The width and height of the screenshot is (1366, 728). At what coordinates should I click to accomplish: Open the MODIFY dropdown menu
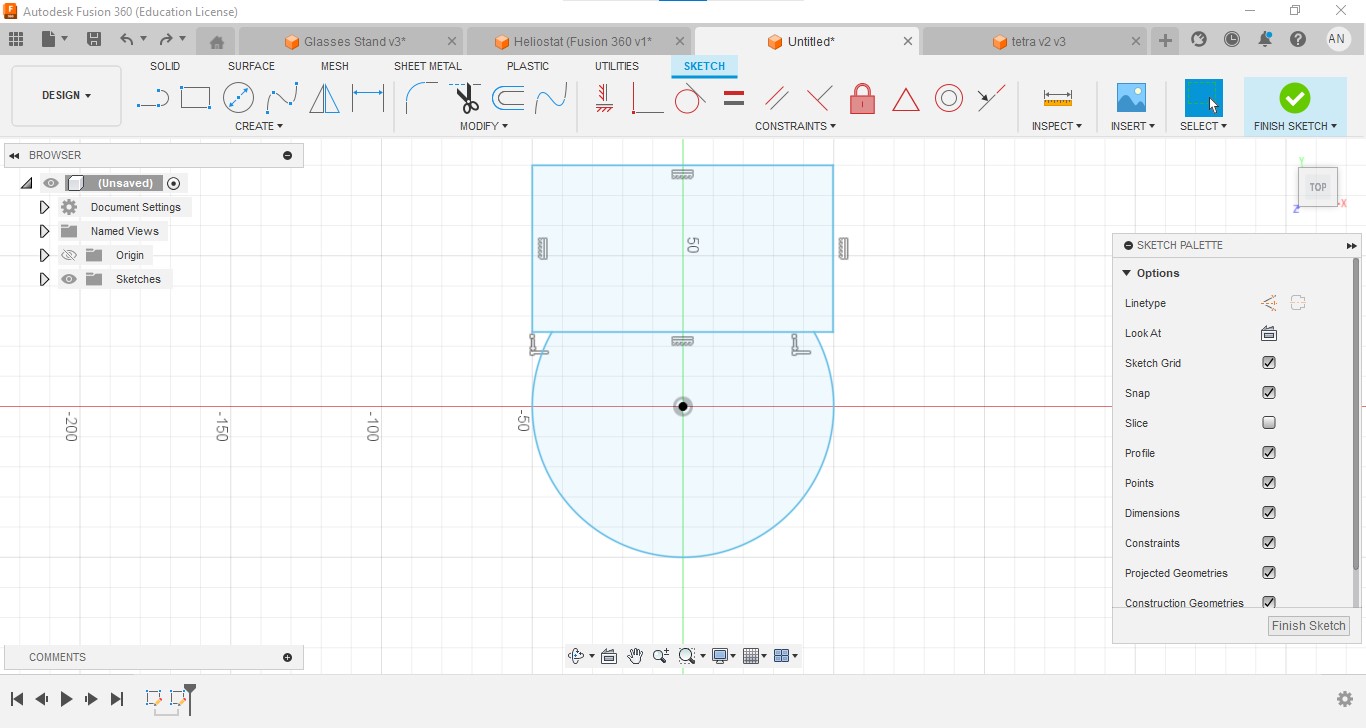click(484, 126)
